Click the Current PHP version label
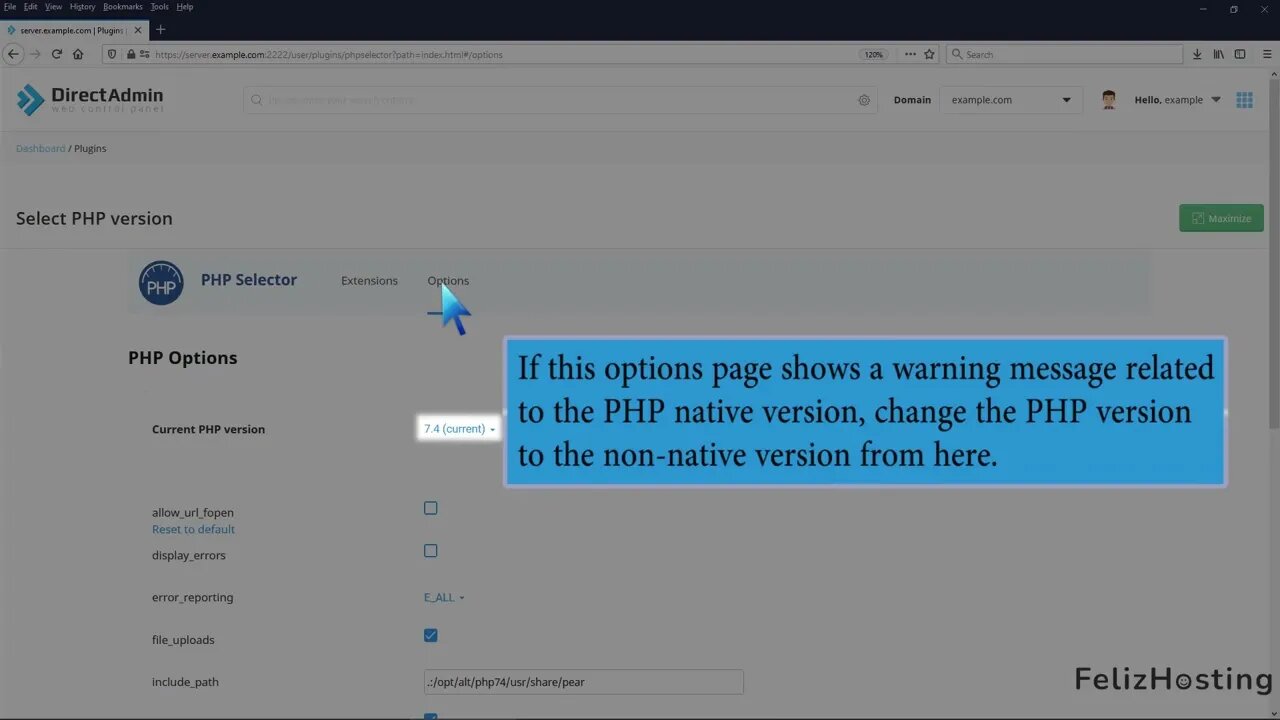The height and width of the screenshot is (720, 1280). [208, 429]
